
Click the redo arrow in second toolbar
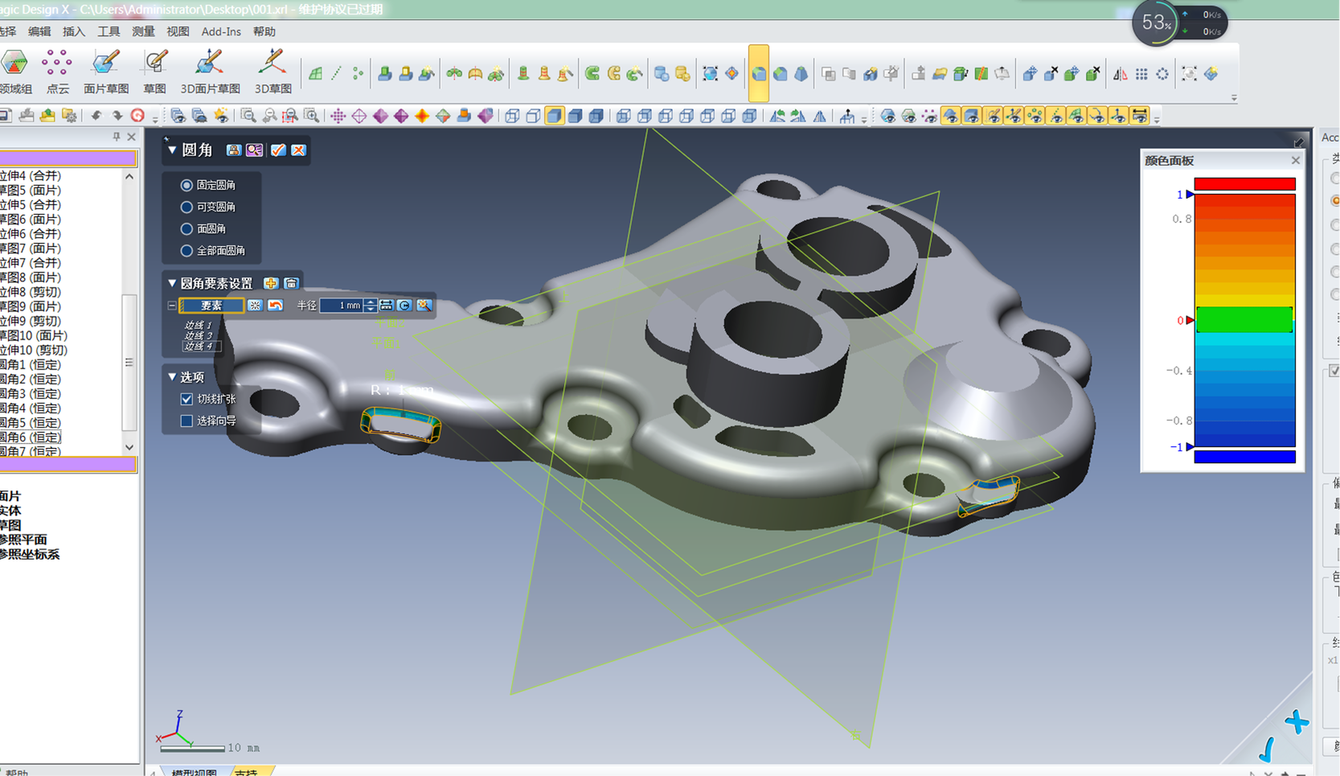pyautogui.click(x=118, y=115)
